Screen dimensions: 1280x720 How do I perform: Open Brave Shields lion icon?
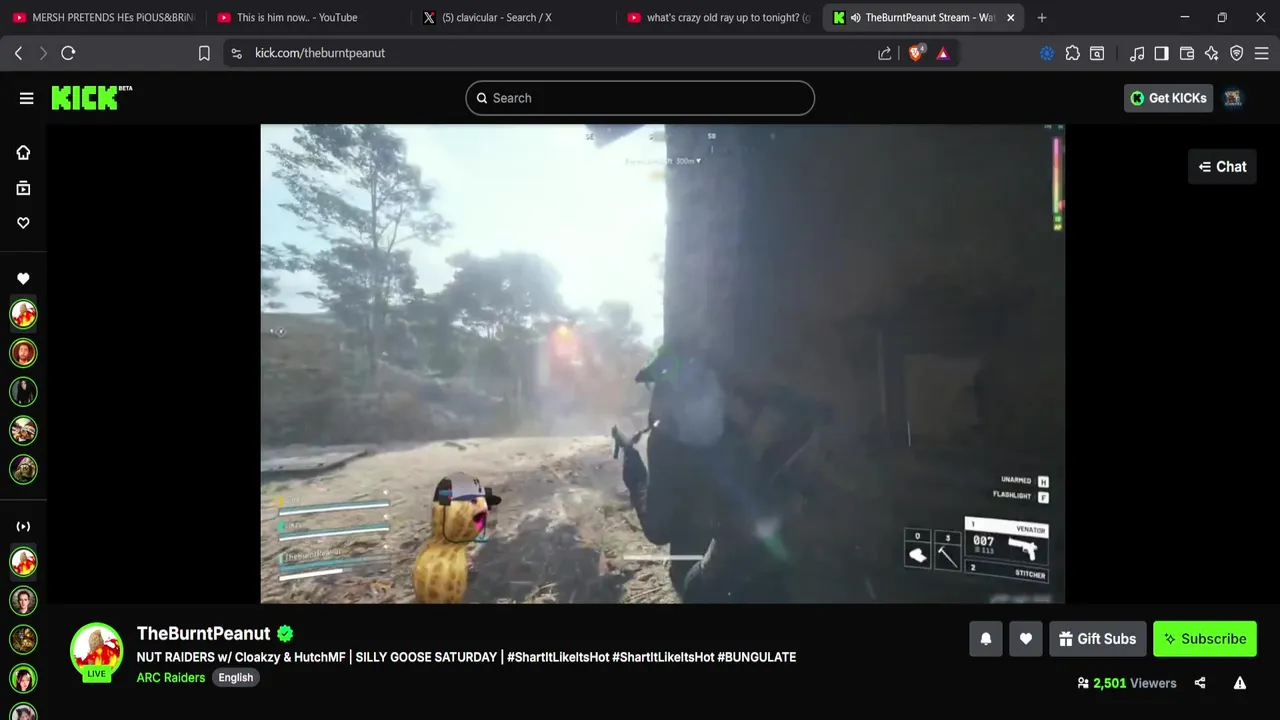(916, 53)
